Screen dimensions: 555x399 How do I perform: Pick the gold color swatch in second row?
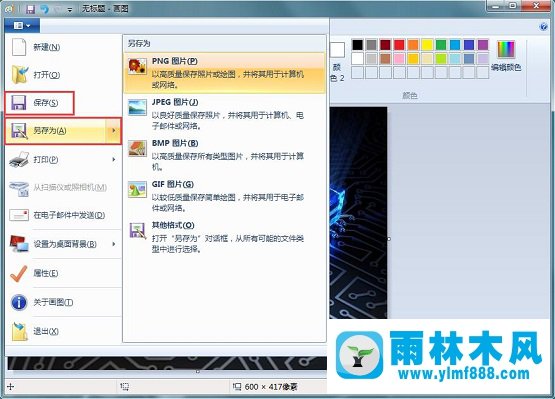pos(413,58)
